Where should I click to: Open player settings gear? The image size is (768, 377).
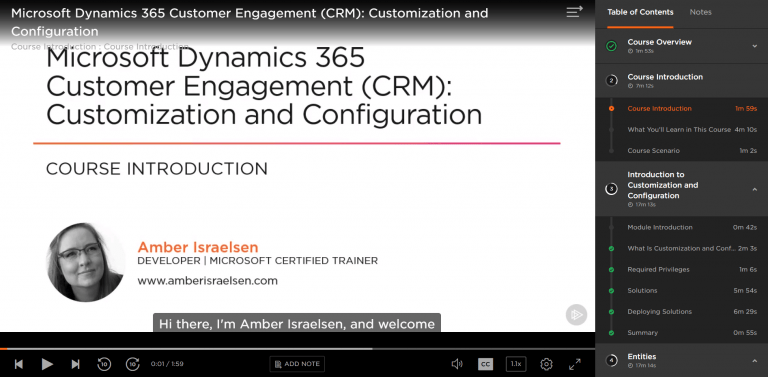[x=546, y=364]
